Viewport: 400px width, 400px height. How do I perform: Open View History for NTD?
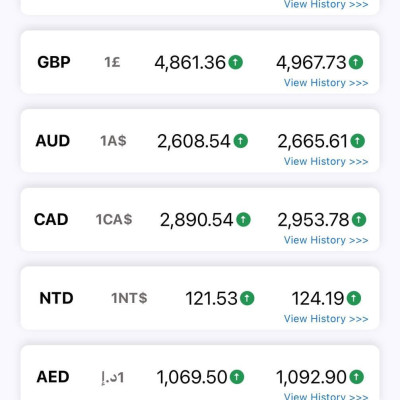pyautogui.click(x=326, y=319)
